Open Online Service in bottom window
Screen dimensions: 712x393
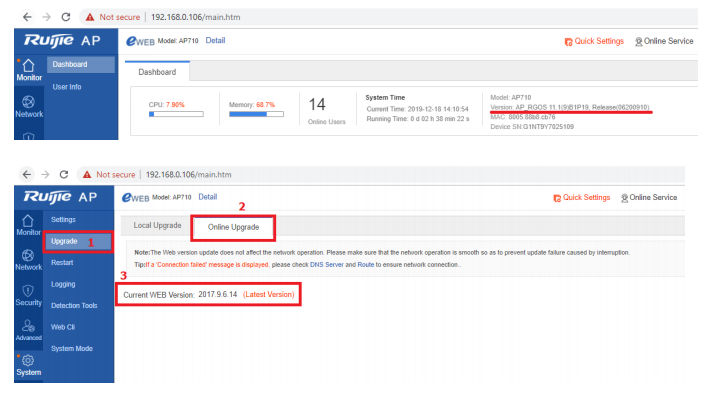(649, 198)
